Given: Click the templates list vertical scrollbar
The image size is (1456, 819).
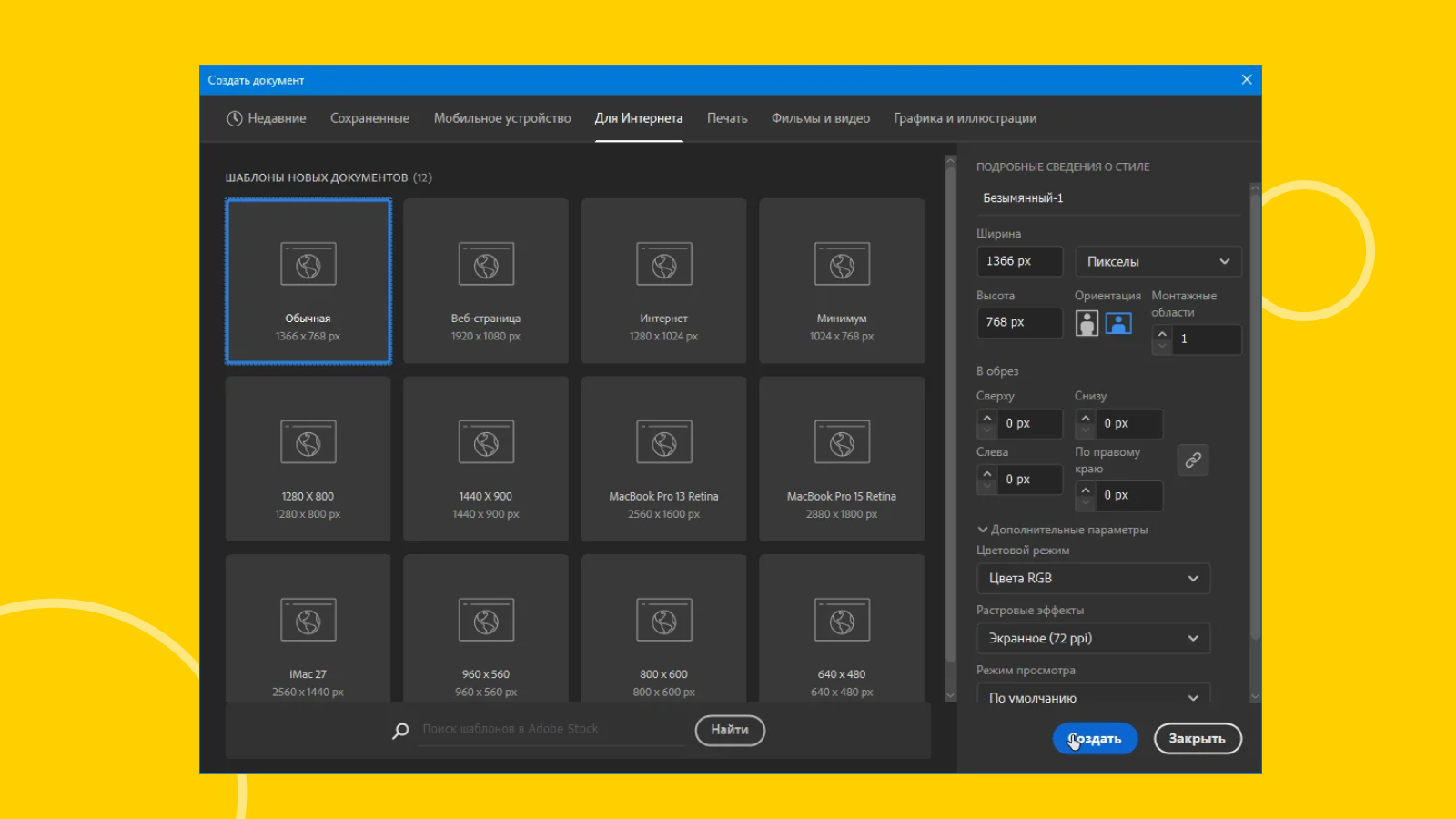Looking at the screenshot, I should (950, 409).
